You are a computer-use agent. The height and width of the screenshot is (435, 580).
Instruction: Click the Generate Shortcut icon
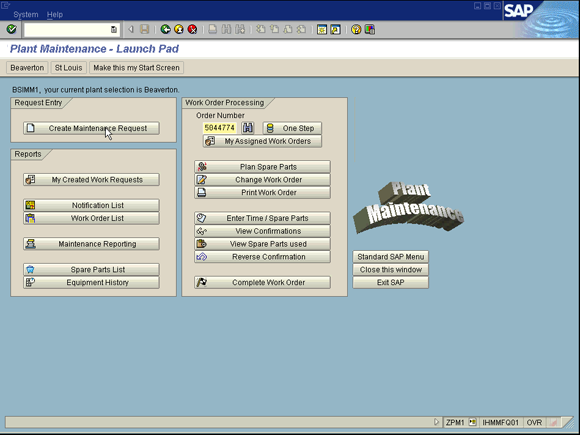335,29
